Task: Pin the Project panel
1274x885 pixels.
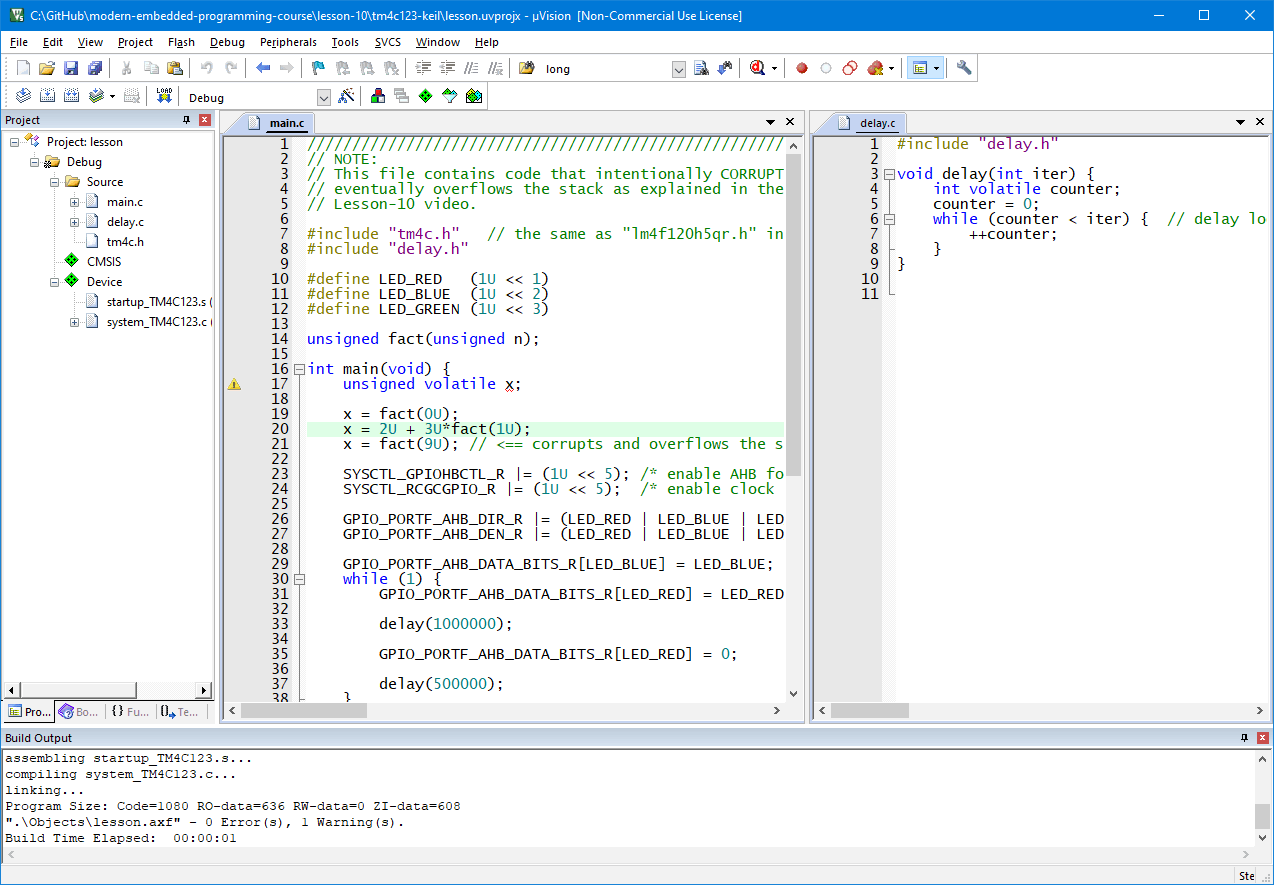Action: (186, 120)
